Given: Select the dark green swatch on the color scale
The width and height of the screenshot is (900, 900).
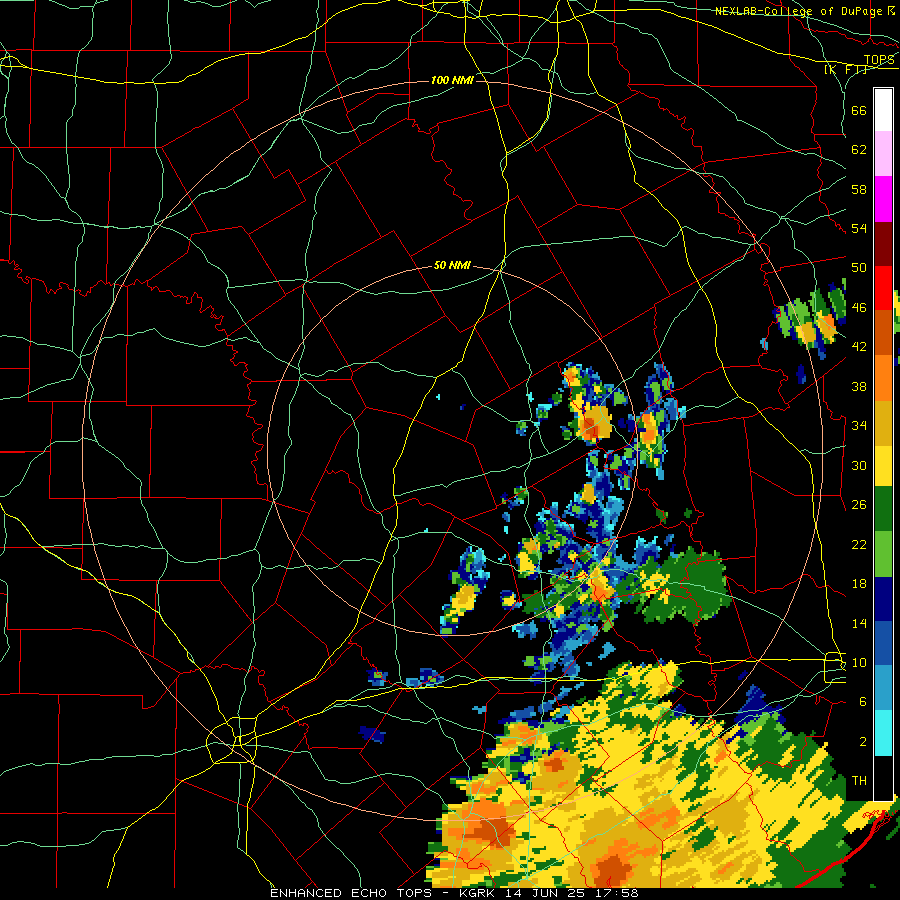Looking at the screenshot, I should point(883,510).
